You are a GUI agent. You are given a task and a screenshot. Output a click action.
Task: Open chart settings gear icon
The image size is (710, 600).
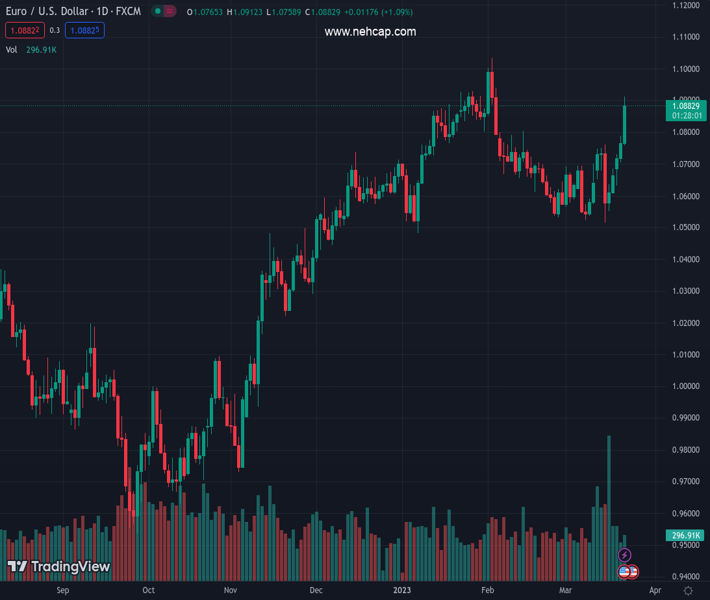click(688, 591)
